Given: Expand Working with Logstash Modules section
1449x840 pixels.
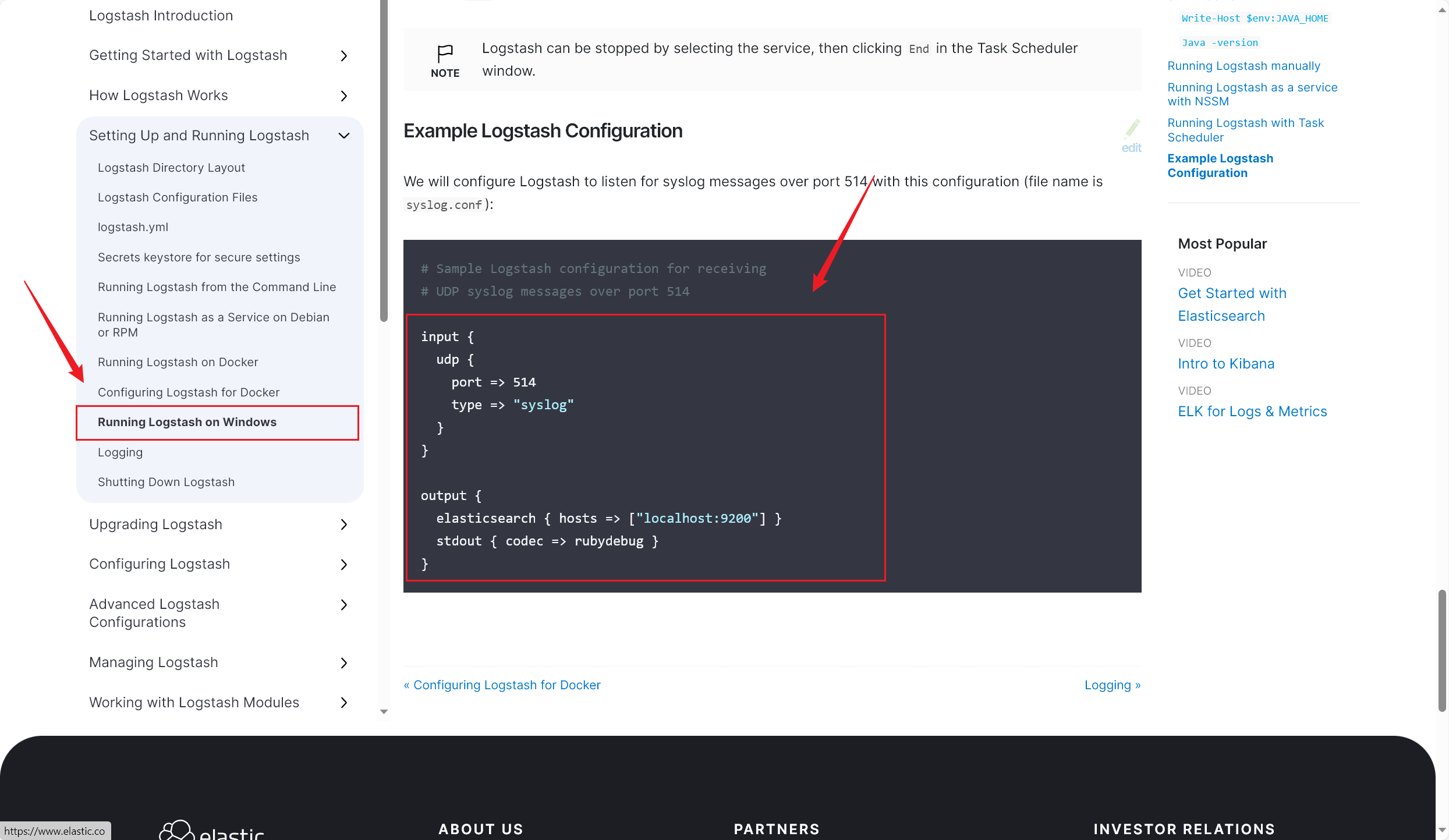Looking at the screenshot, I should [344, 703].
